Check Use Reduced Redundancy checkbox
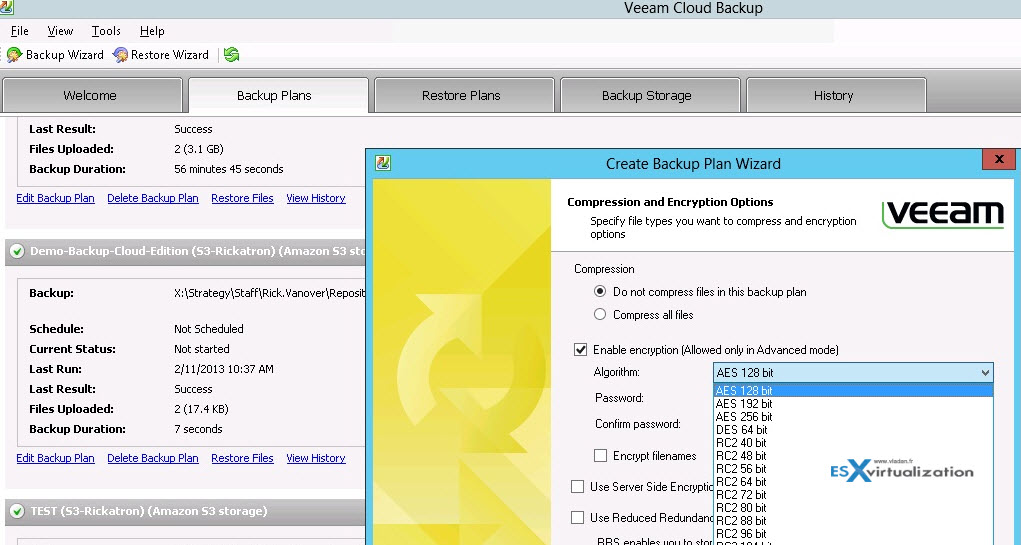This screenshot has height=545, width=1021. [x=578, y=518]
